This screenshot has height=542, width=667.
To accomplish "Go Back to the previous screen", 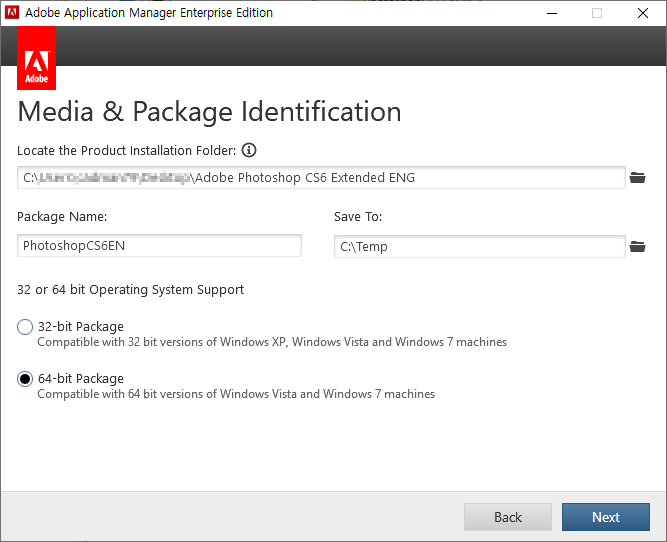I will pyautogui.click(x=508, y=517).
